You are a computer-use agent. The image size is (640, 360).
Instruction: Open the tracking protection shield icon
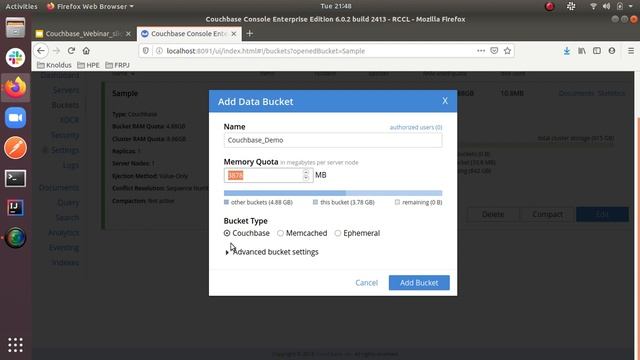click(x=146, y=51)
